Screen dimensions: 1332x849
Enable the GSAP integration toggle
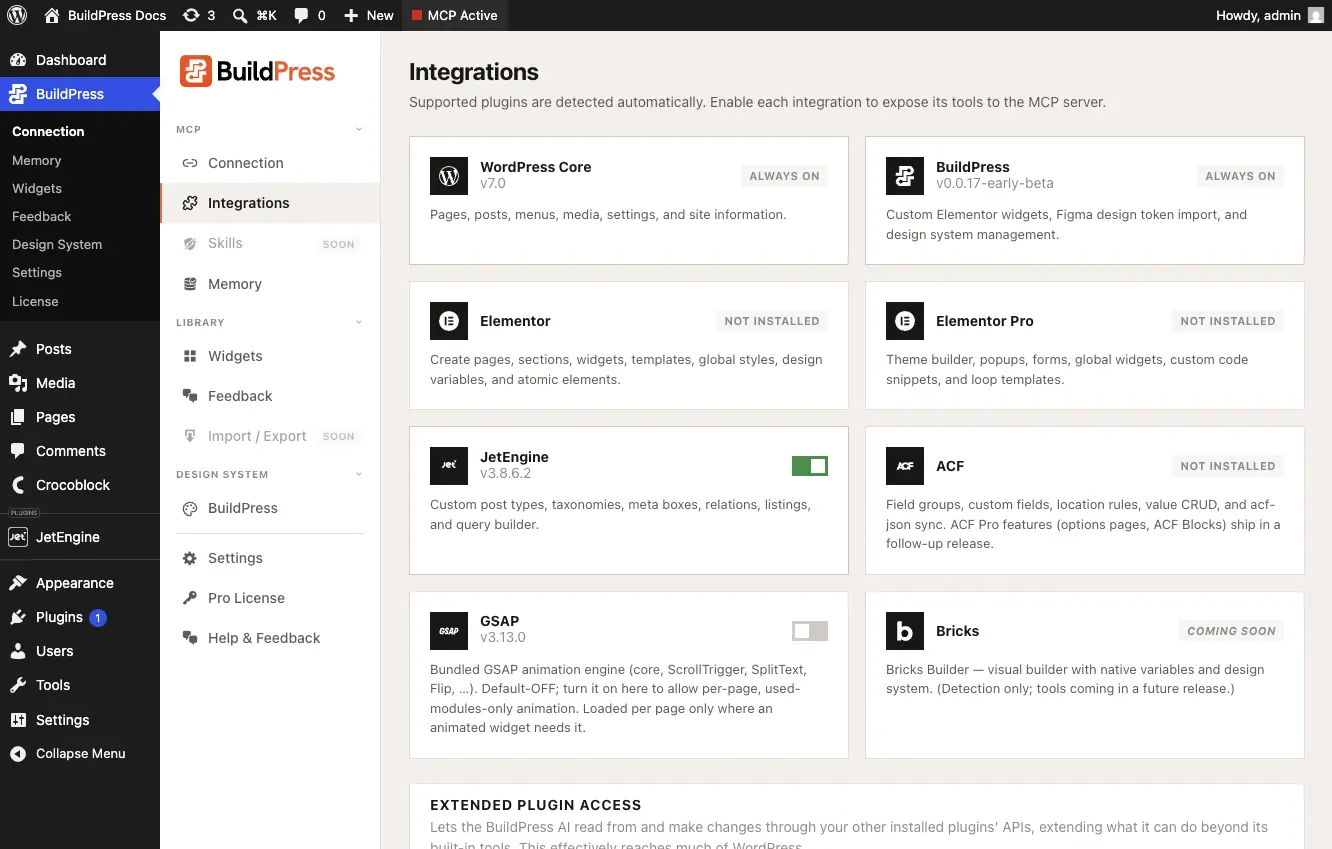click(810, 631)
